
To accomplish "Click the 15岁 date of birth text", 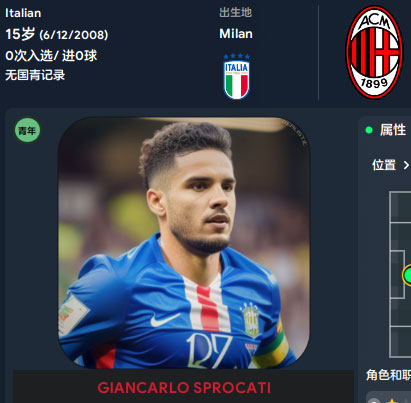I will 57,34.
